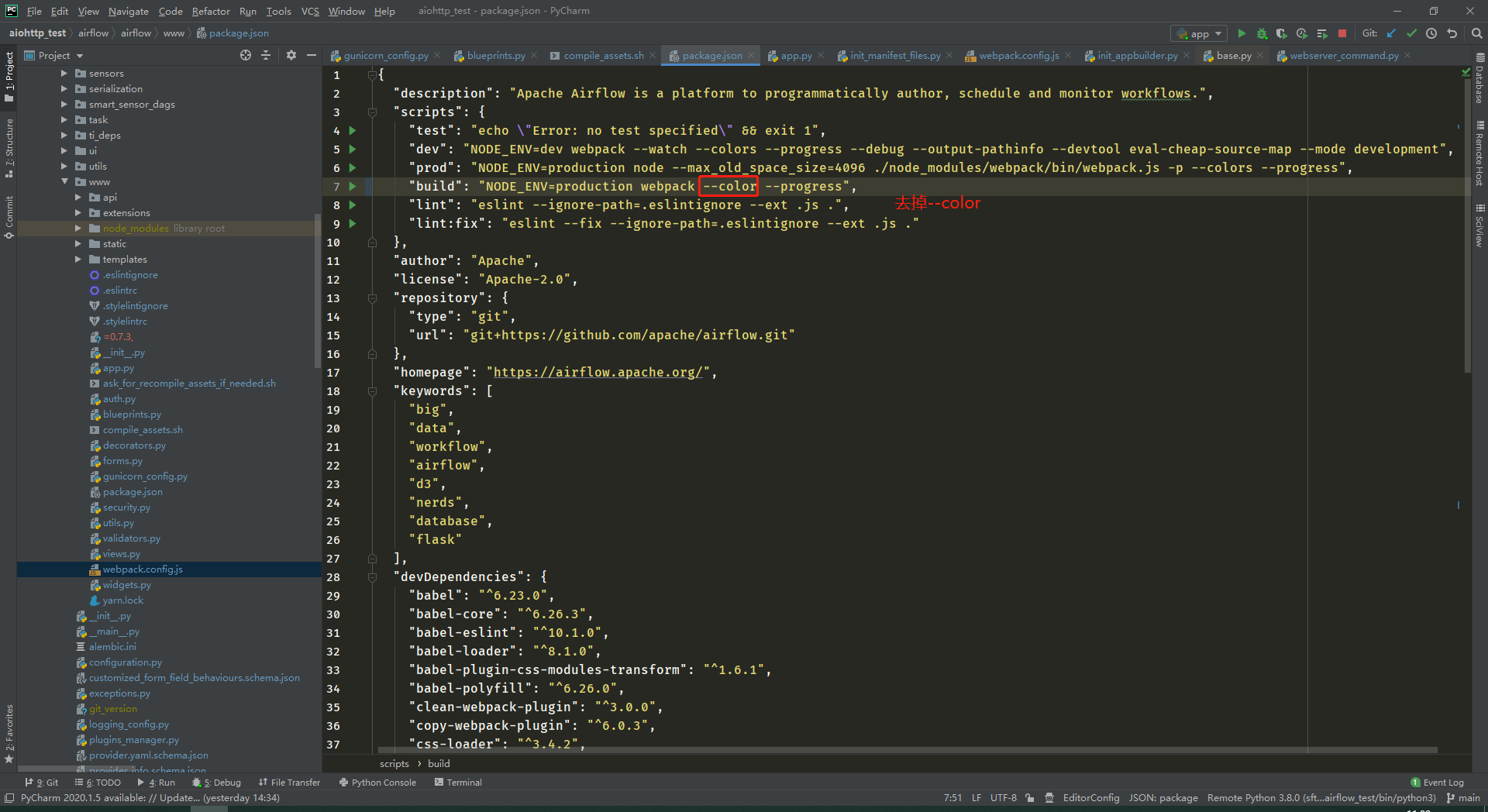Stop the running process with red square
The height and width of the screenshot is (812, 1488).
click(x=1342, y=33)
